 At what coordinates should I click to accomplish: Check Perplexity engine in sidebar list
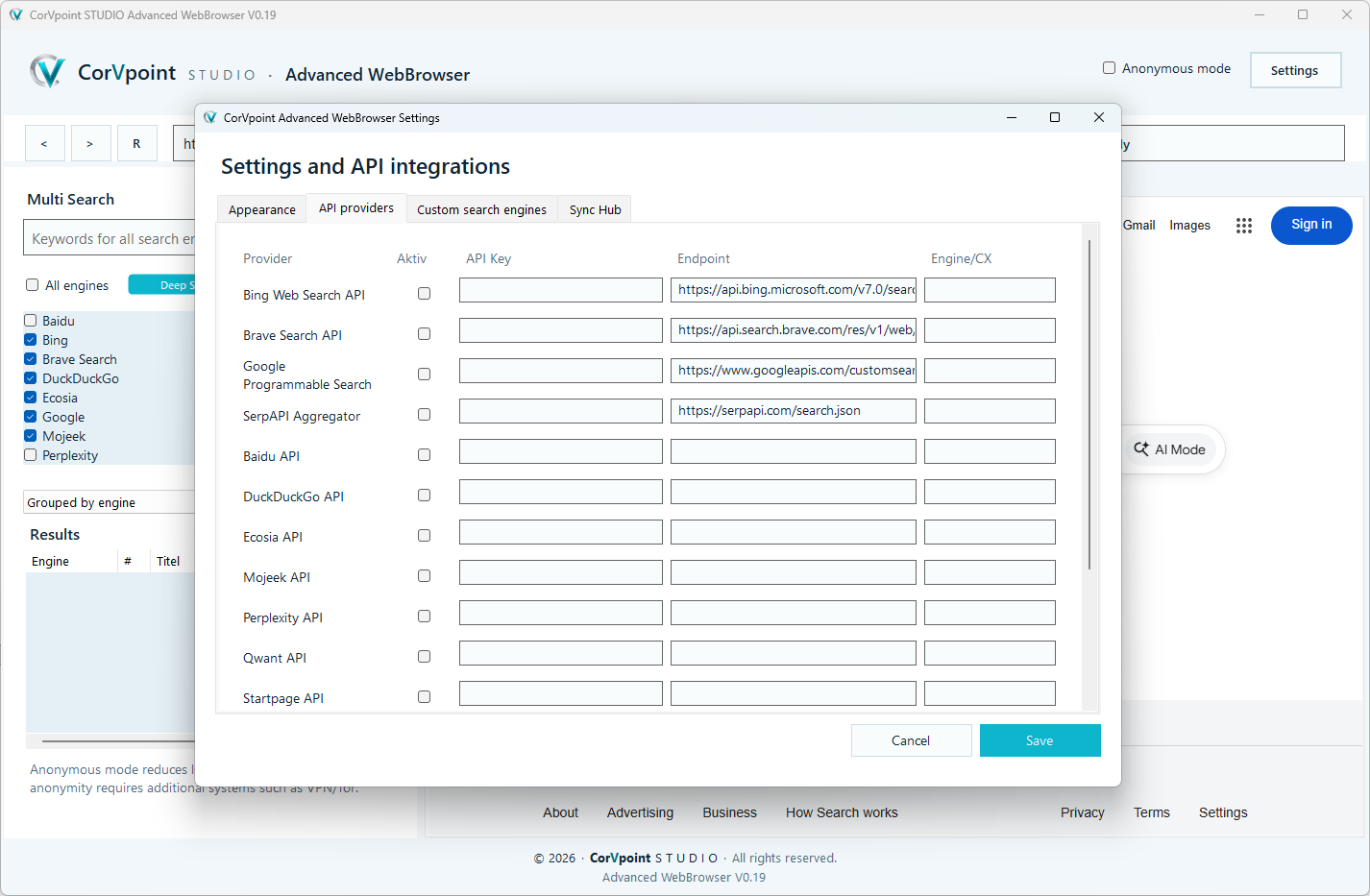tap(31, 455)
